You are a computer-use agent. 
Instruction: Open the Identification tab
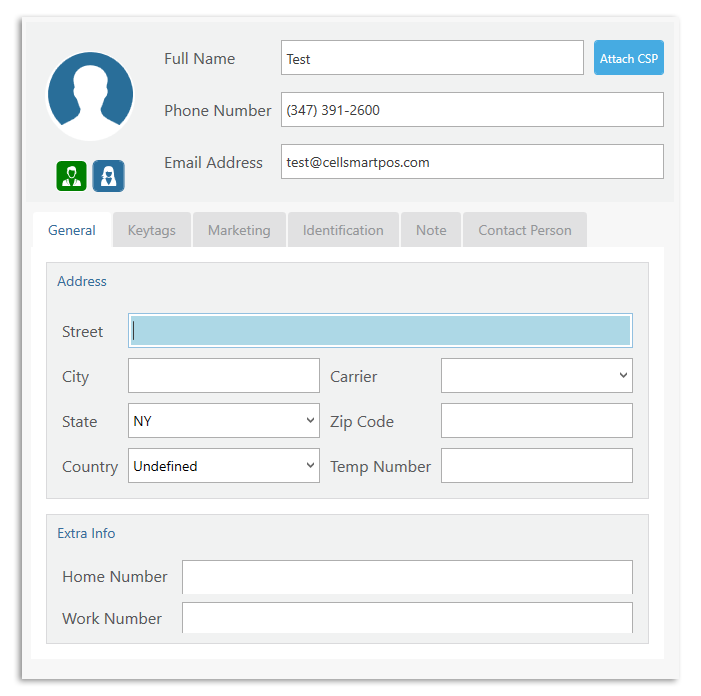(x=343, y=230)
